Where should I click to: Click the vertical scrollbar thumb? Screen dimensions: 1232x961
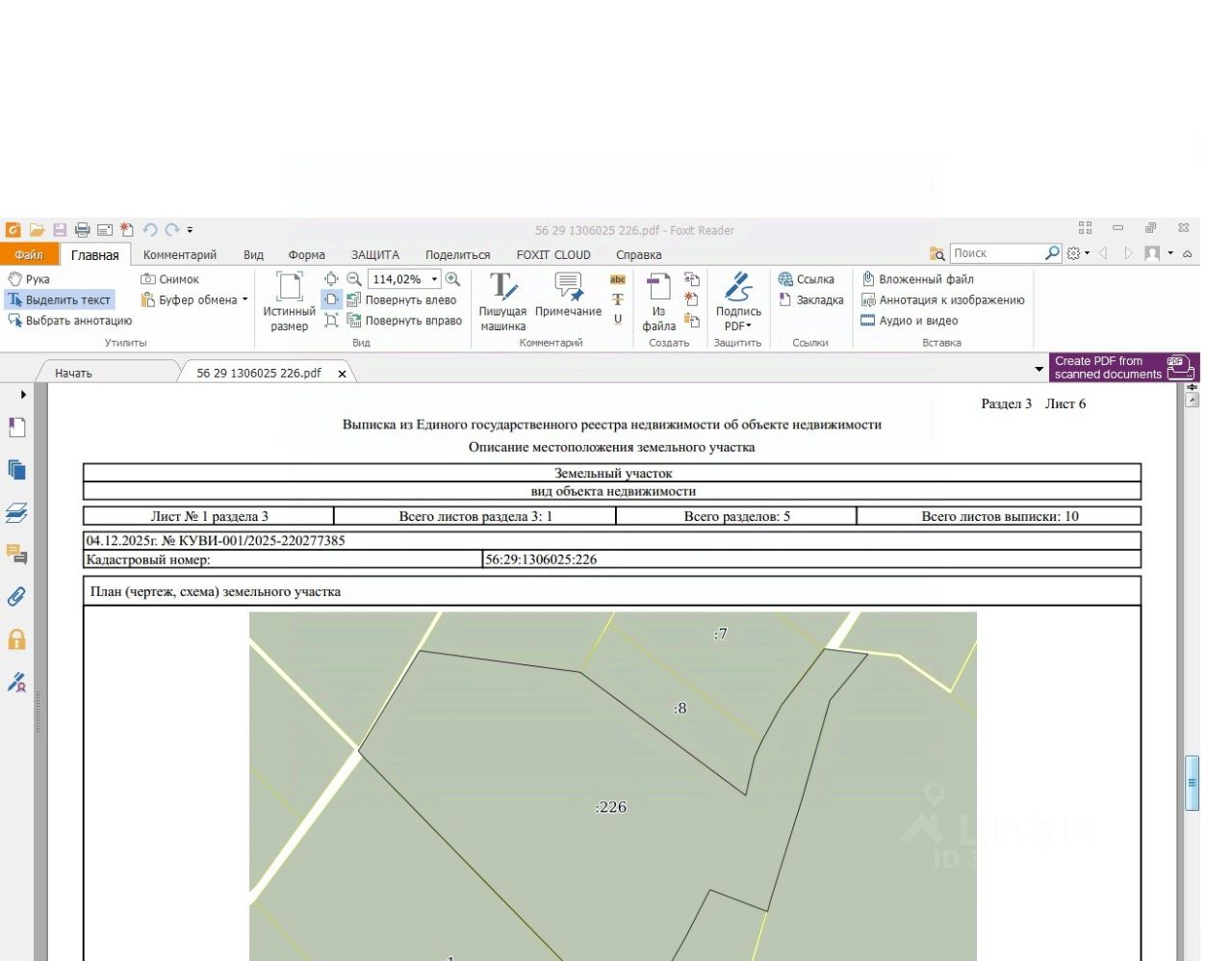click(x=1192, y=784)
